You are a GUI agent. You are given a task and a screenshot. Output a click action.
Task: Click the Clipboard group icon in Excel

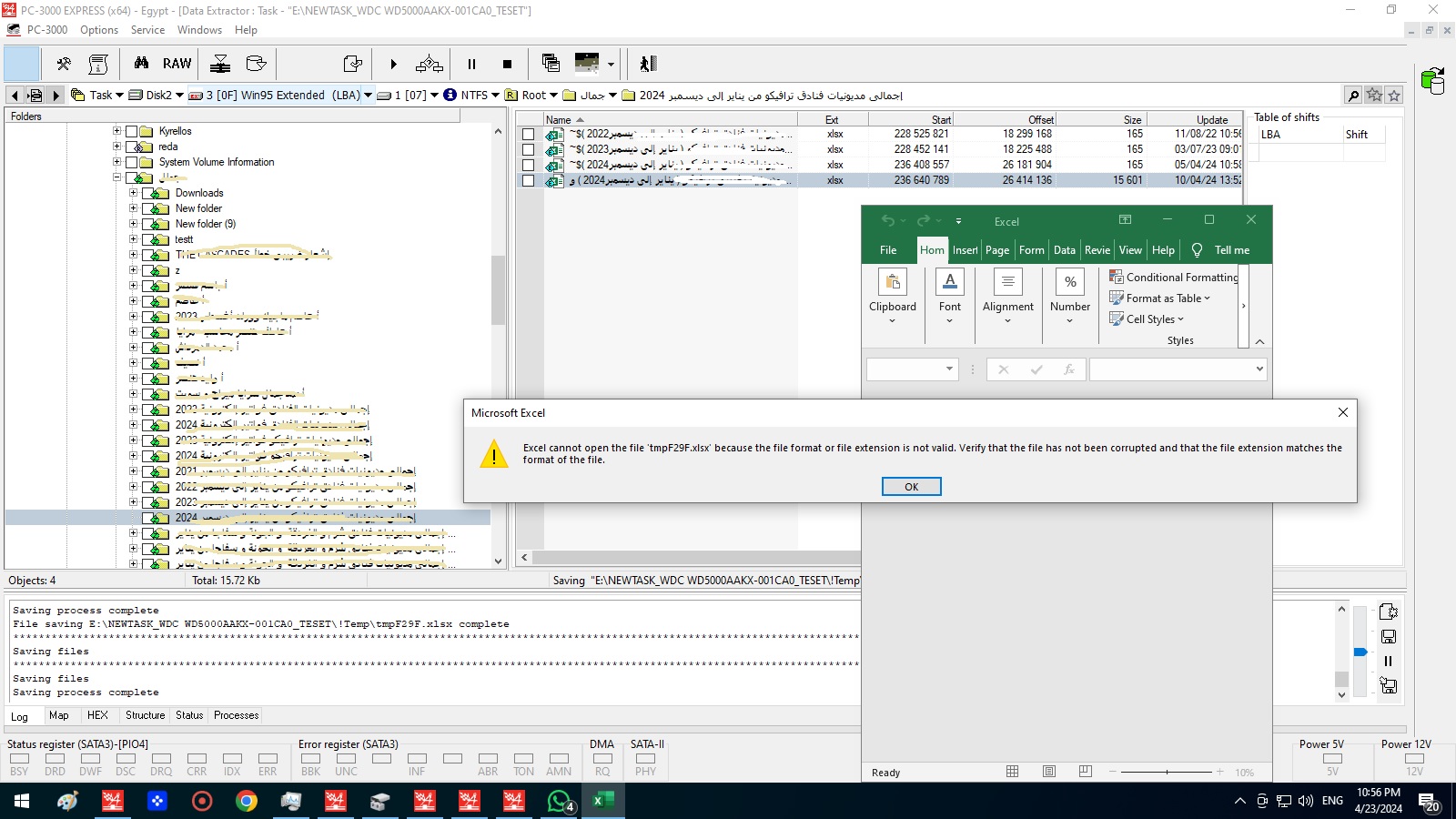coord(893,282)
